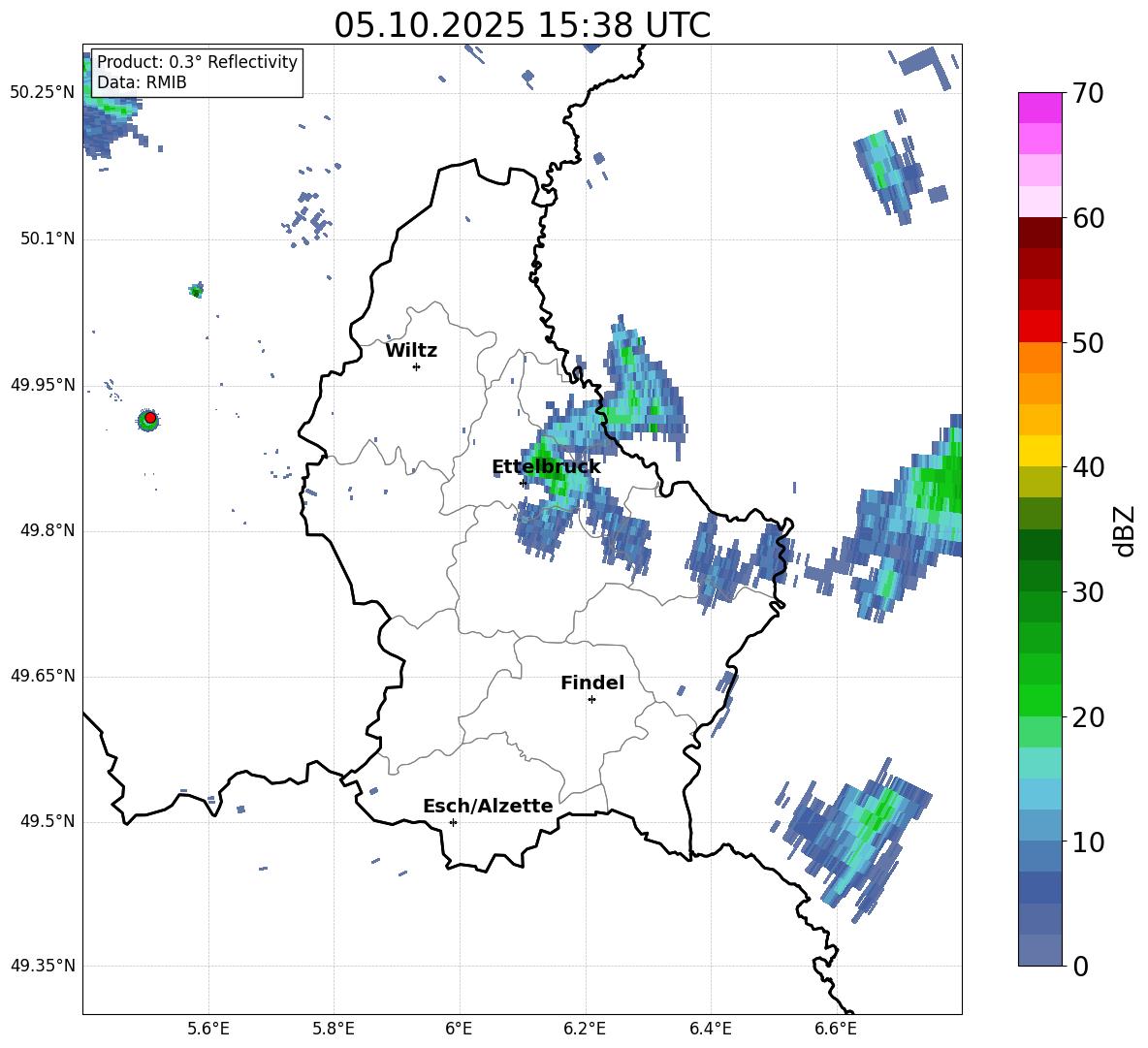Click the 5.8°E longitude label
Viewport: 1148px width, 1048px height.
tap(334, 1029)
